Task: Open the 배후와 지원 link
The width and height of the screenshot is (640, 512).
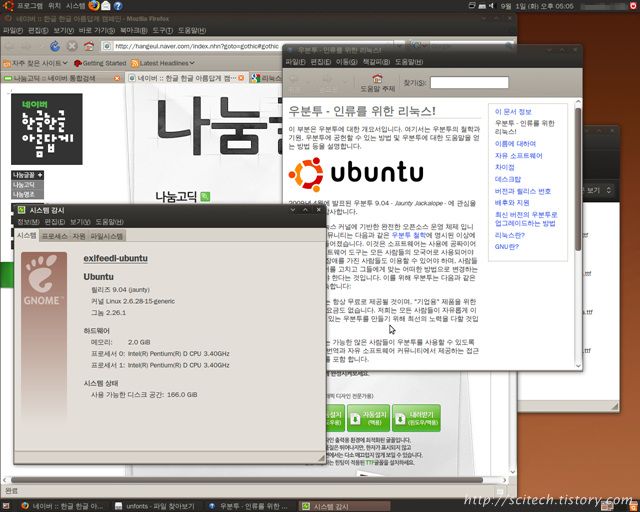Action: pos(512,203)
